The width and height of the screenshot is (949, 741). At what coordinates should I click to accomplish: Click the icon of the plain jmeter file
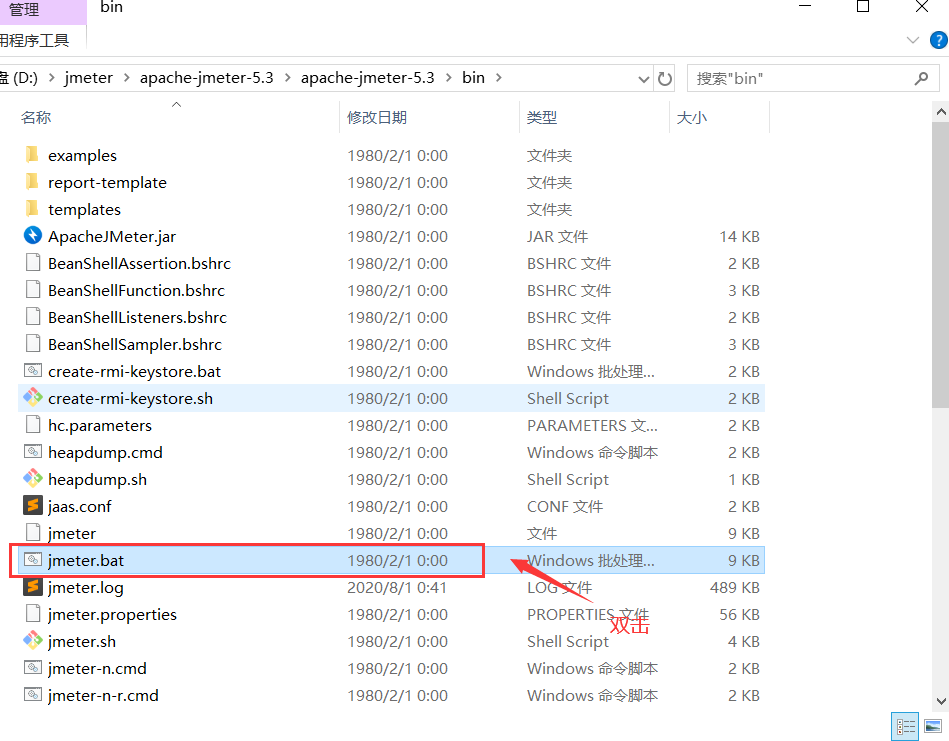pyautogui.click(x=33, y=533)
